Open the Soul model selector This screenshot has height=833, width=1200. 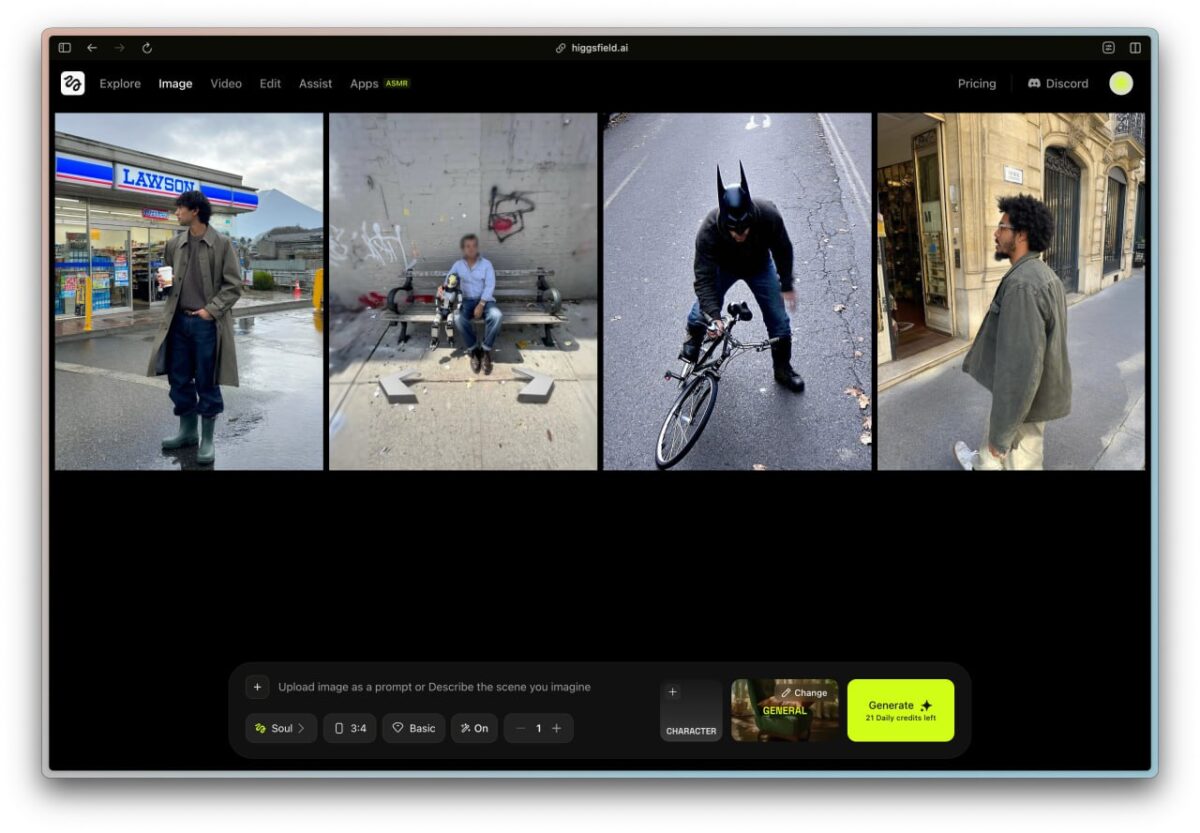click(281, 728)
